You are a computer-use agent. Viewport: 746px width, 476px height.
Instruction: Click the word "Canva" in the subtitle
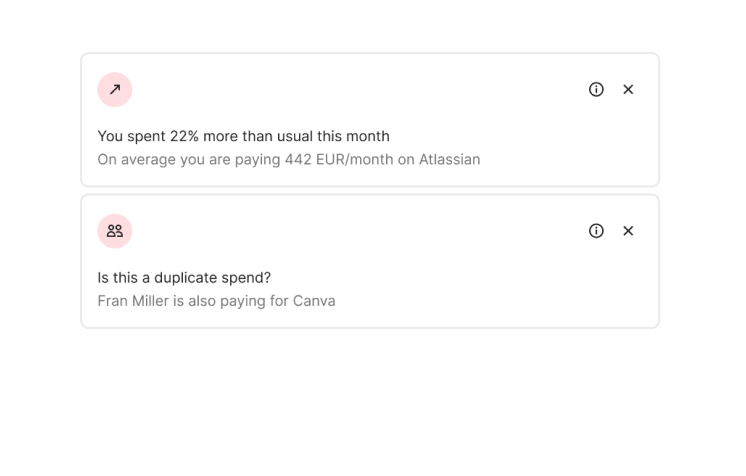[314, 301]
